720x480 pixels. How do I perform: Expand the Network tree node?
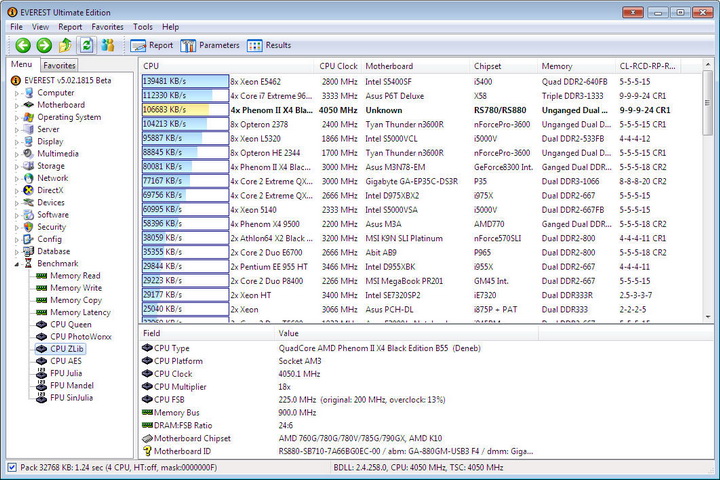(17, 178)
